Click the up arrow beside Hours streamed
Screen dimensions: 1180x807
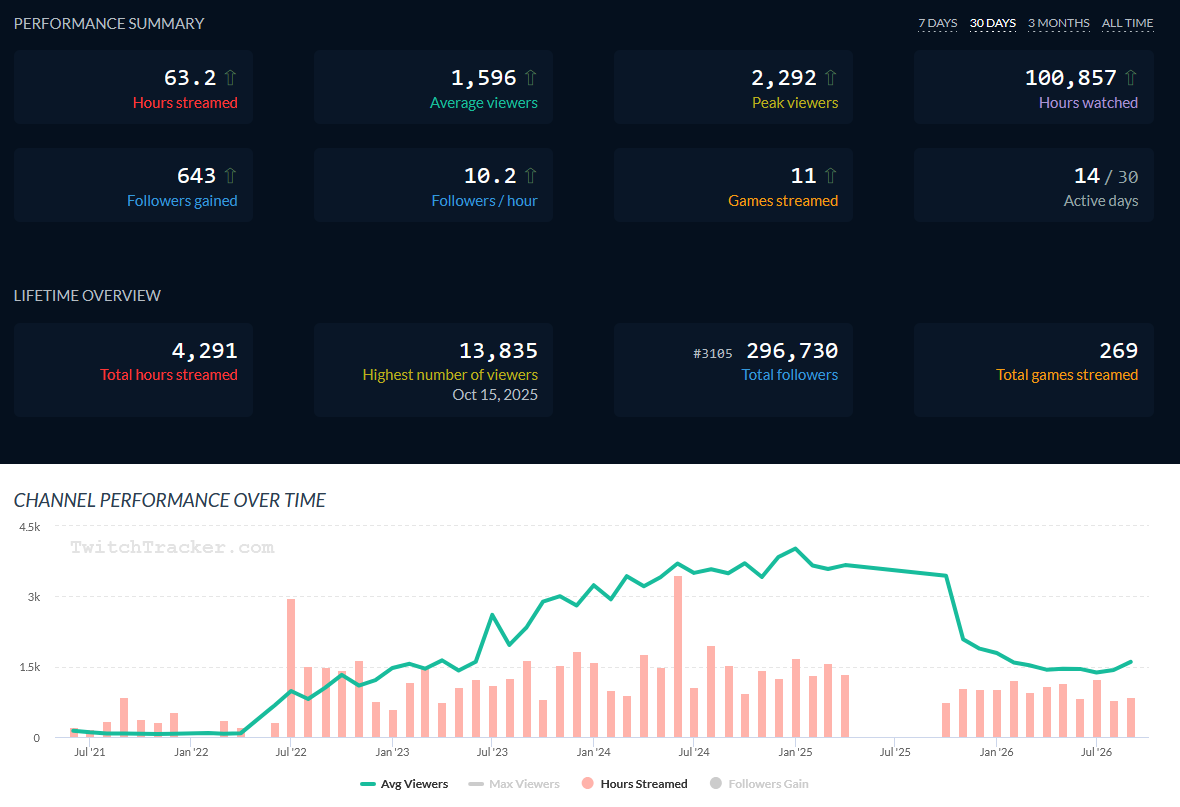click(x=230, y=78)
